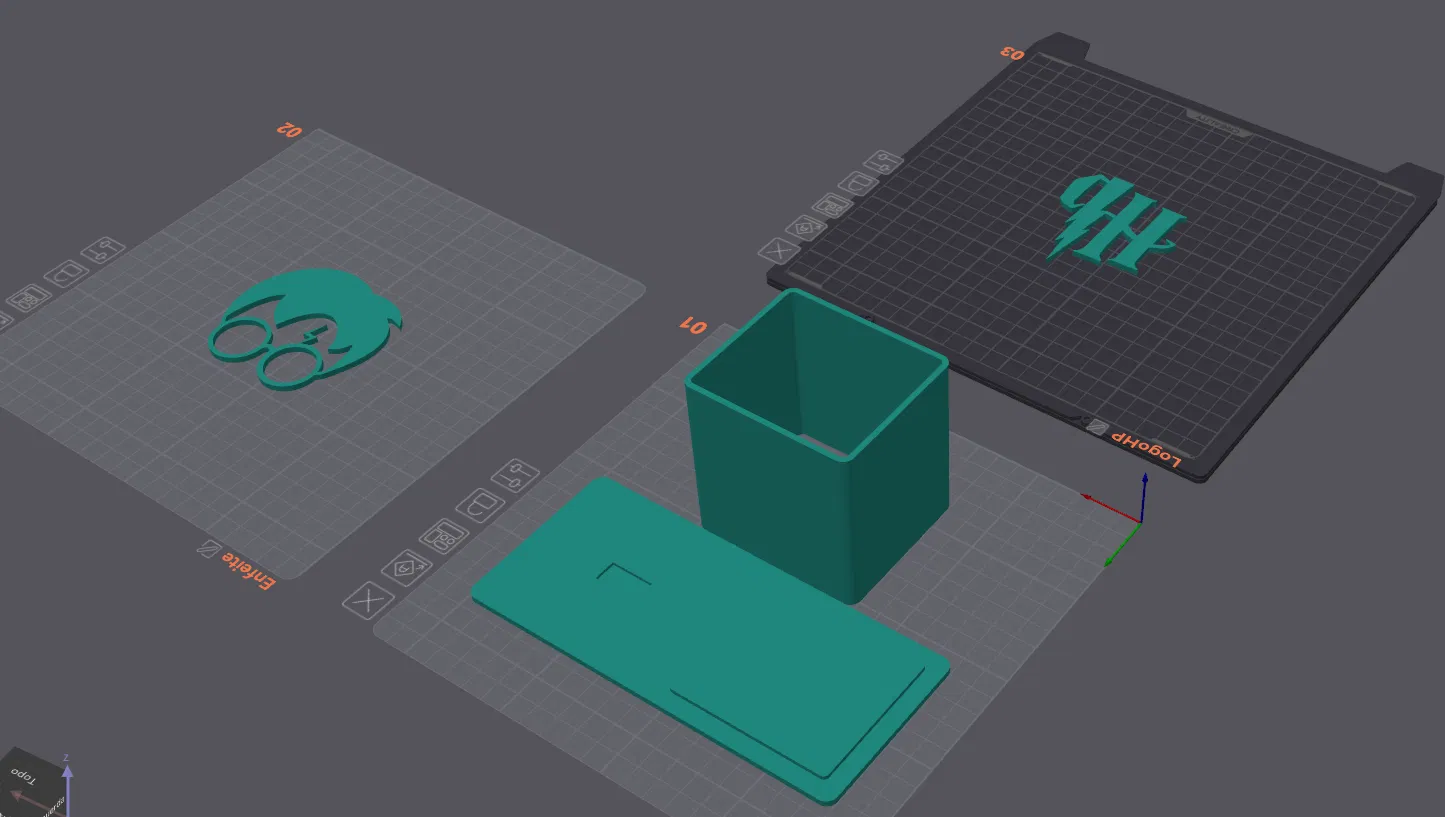Screen dimensions: 1445x817
Task: Edit the LogoHP plate name icon
Action: pyautogui.click(x=1097, y=427)
